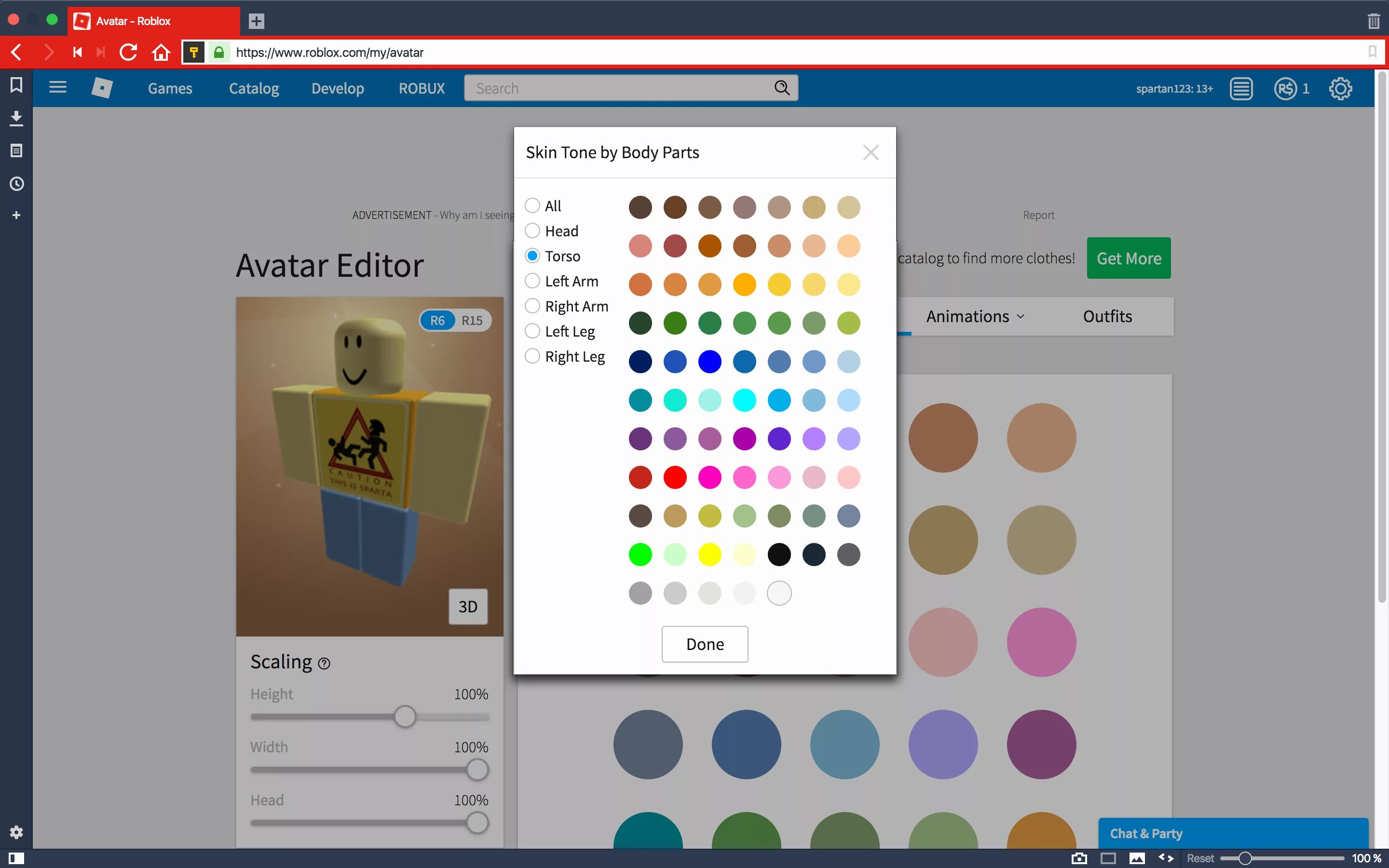Click the green Get More button

1129,258
